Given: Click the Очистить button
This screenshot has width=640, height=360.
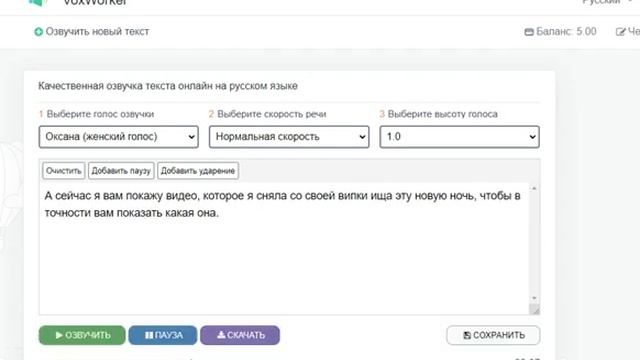Looking at the screenshot, I should (64, 171).
